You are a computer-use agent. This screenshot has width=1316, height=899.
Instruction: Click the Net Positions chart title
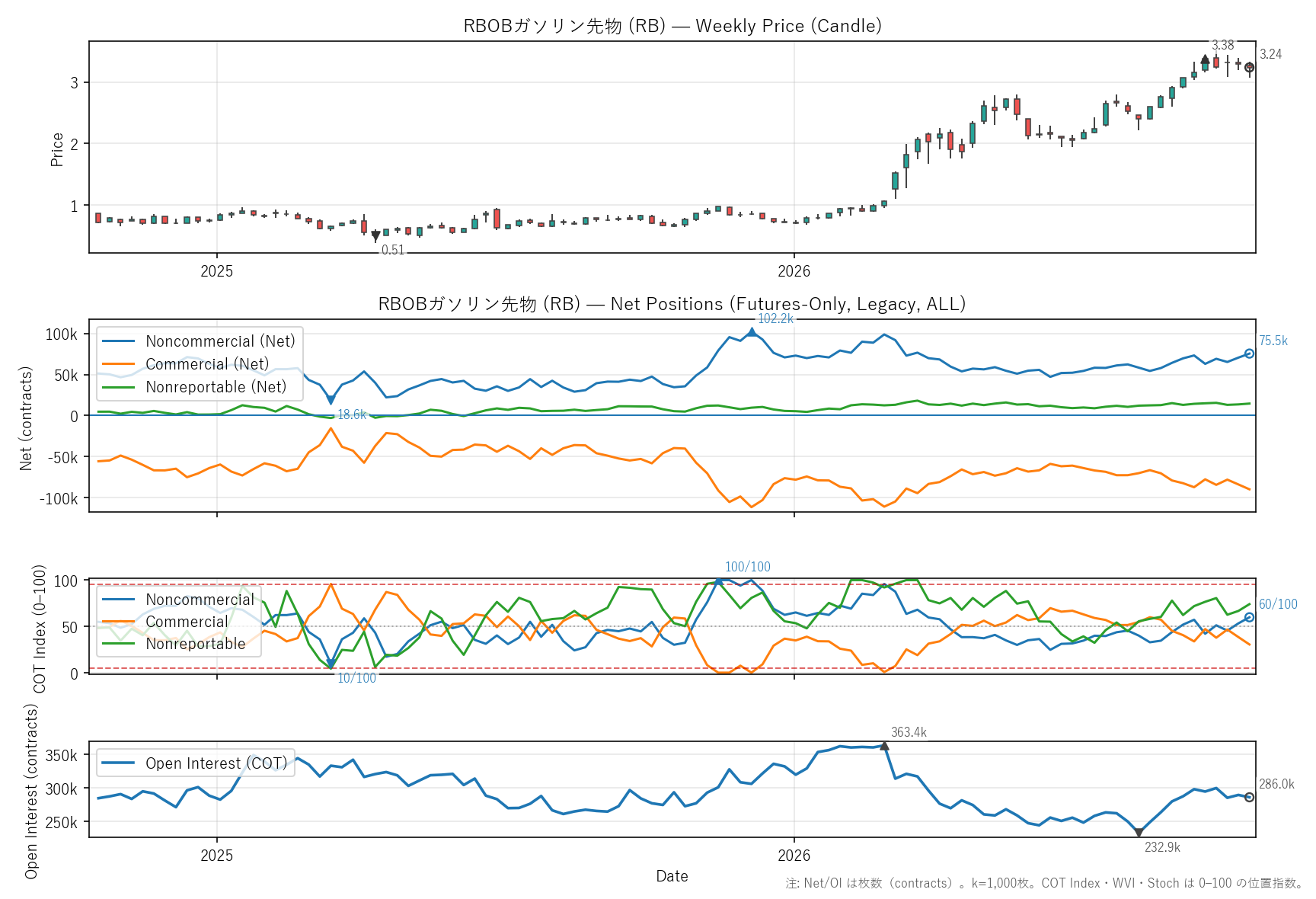pyautogui.click(x=672, y=304)
